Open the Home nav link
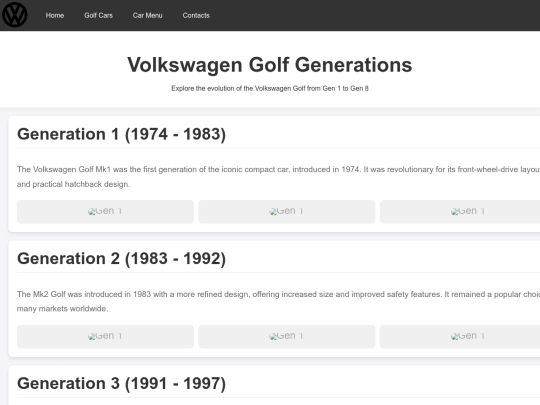The height and width of the screenshot is (405, 540). pyautogui.click(x=55, y=15)
